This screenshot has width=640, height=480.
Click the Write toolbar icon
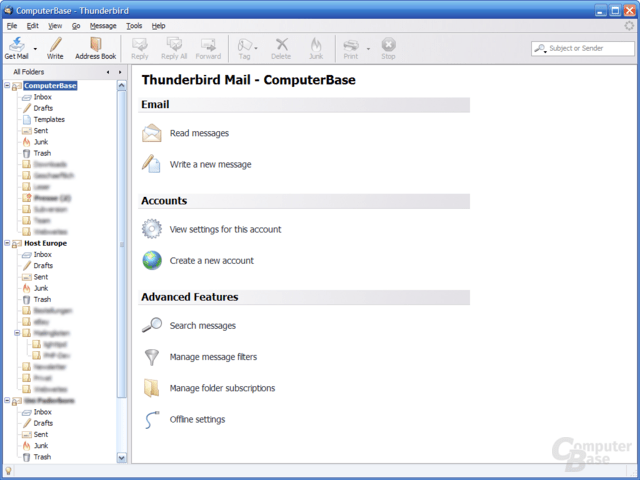point(55,44)
